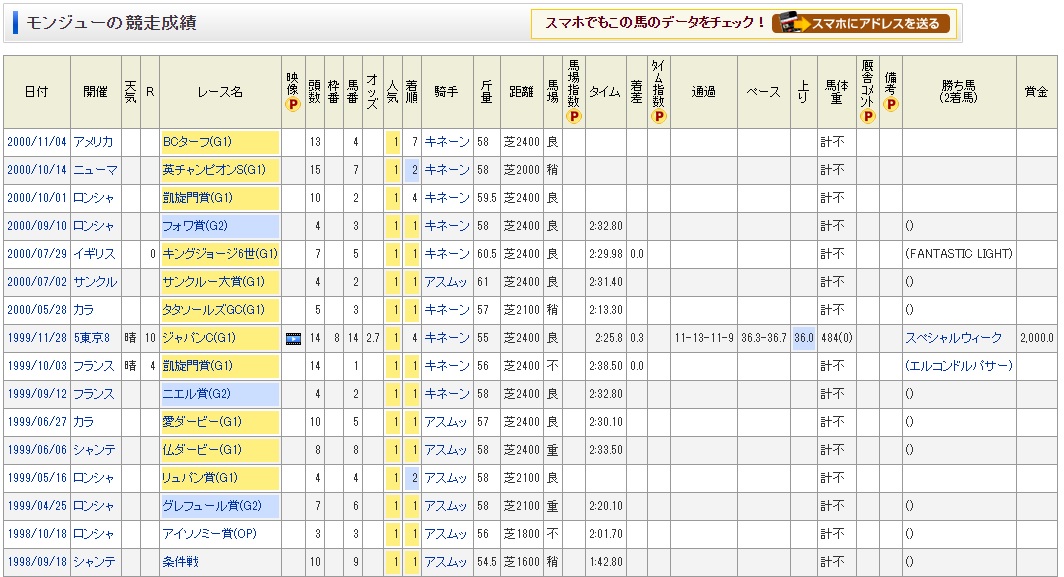Screen dimensions: 1064x577
Task: Click the P icon under タイム指数 header
Action: coord(658,117)
